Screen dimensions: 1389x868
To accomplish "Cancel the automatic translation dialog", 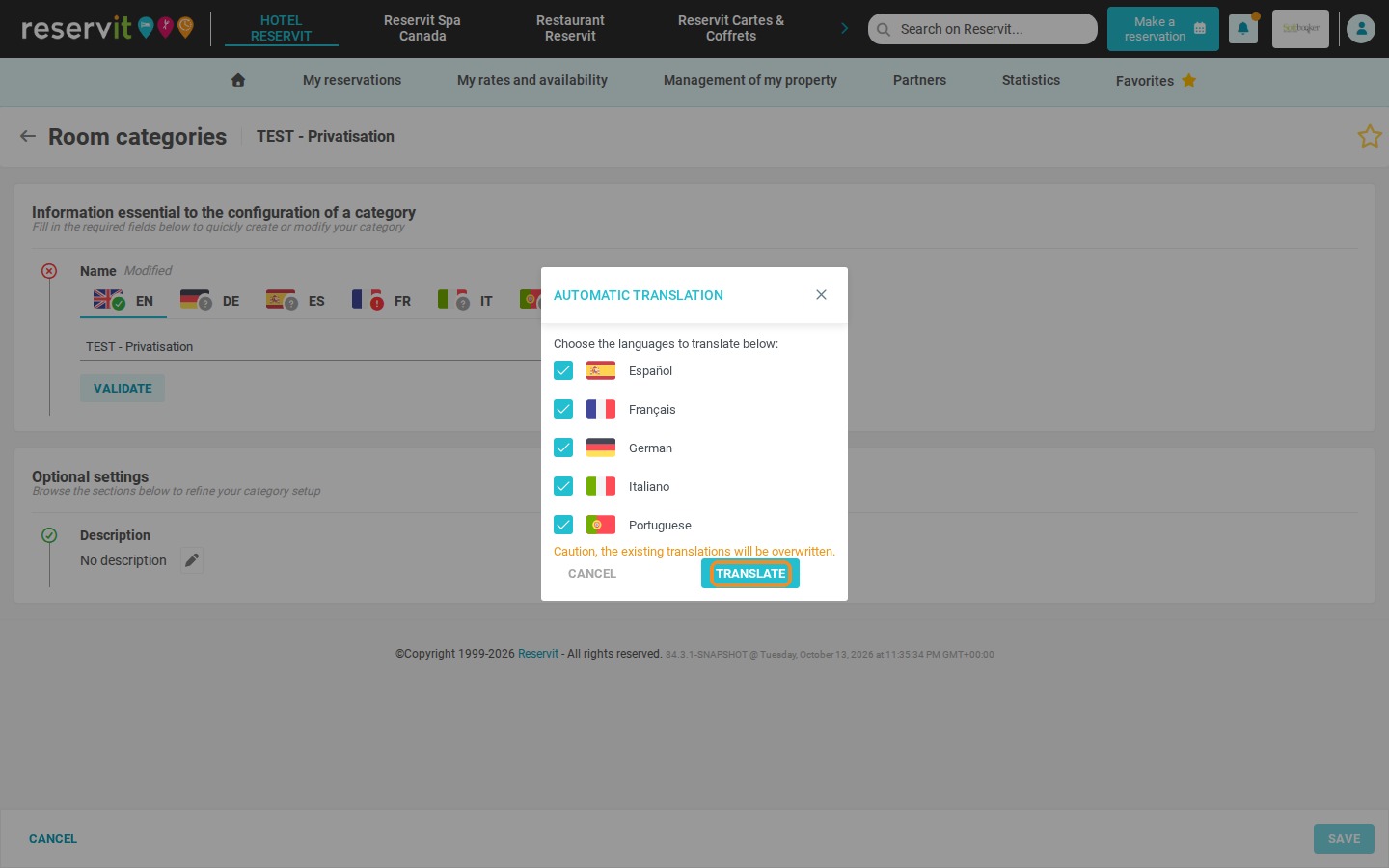I will click(591, 574).
